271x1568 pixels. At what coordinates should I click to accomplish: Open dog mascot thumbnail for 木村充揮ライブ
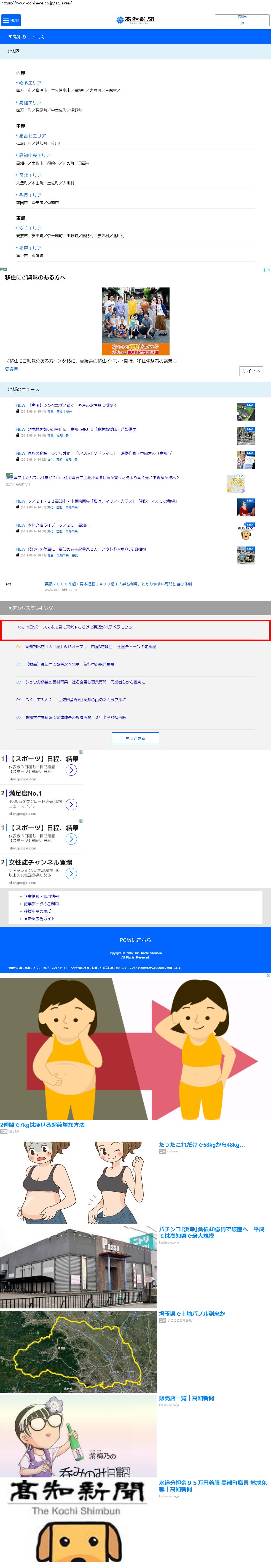245,531
